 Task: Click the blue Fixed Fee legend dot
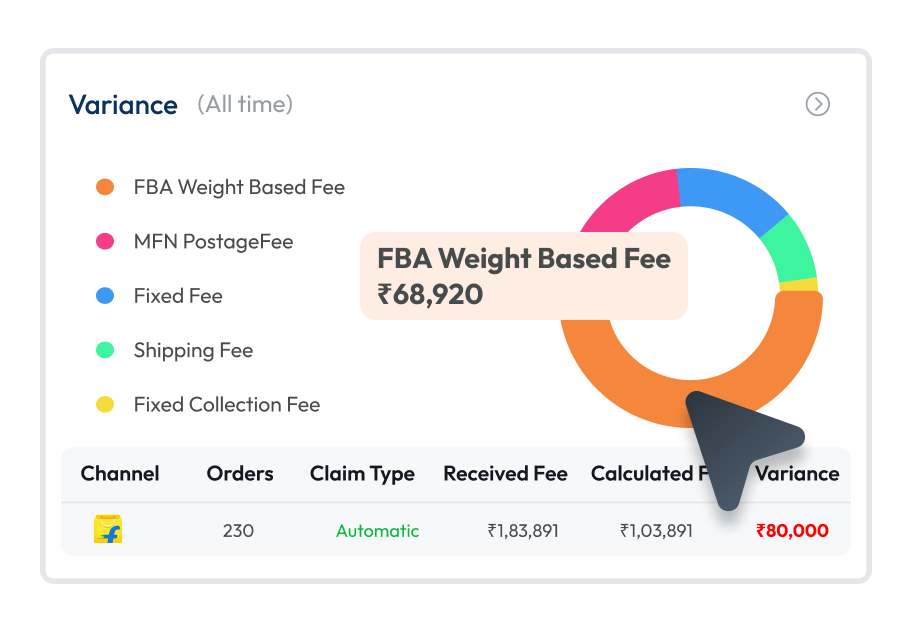pos(105,296)
